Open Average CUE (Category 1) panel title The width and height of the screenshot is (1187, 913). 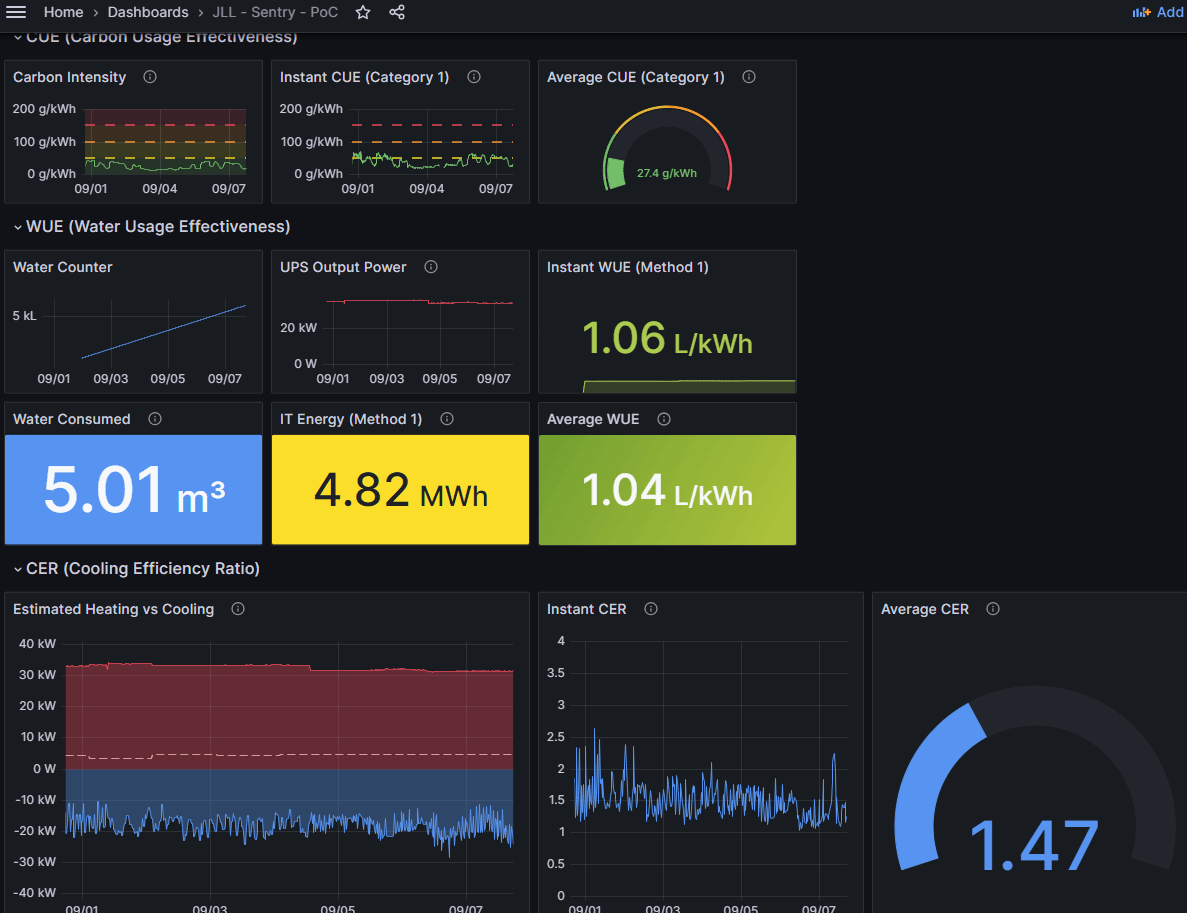click(636, 77)
